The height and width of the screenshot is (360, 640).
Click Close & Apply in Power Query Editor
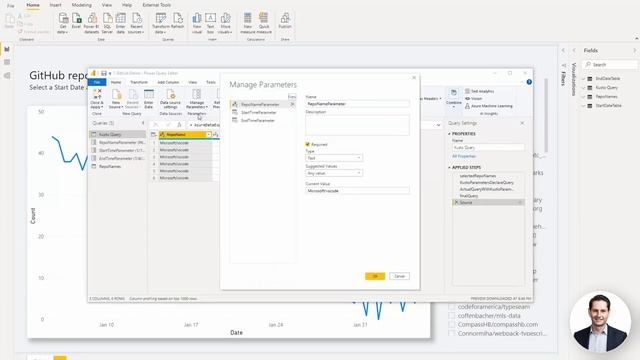[x=97, y=99]
